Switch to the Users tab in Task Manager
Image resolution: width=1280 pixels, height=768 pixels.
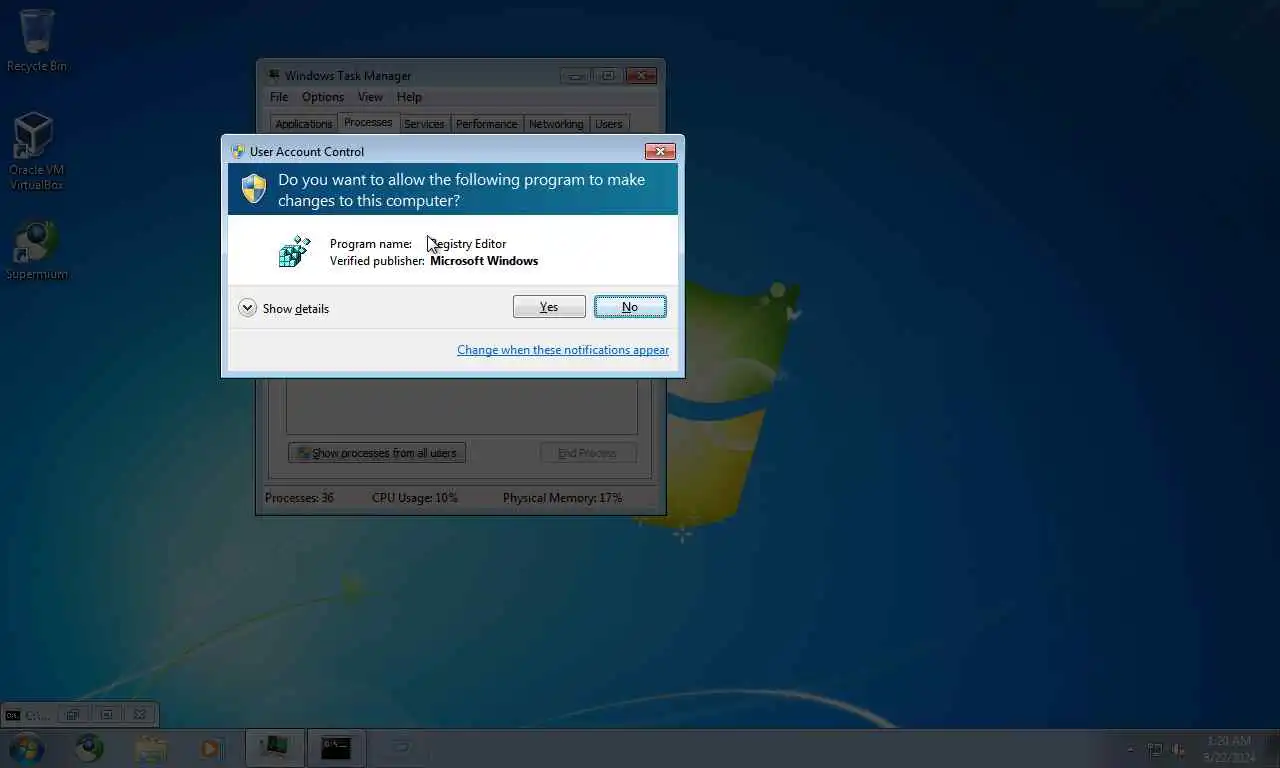pyautogui.click(x=609, y=124)
